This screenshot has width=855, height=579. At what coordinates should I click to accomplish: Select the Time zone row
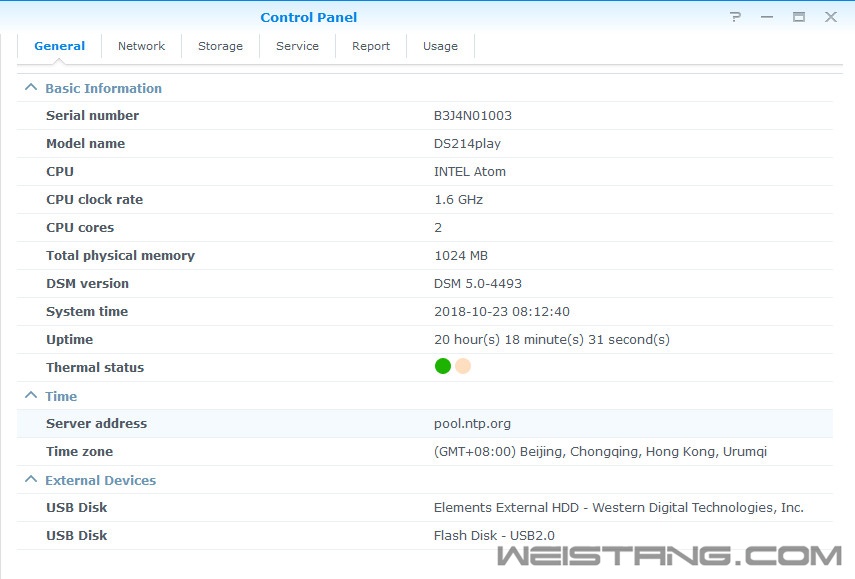point(424,451)
